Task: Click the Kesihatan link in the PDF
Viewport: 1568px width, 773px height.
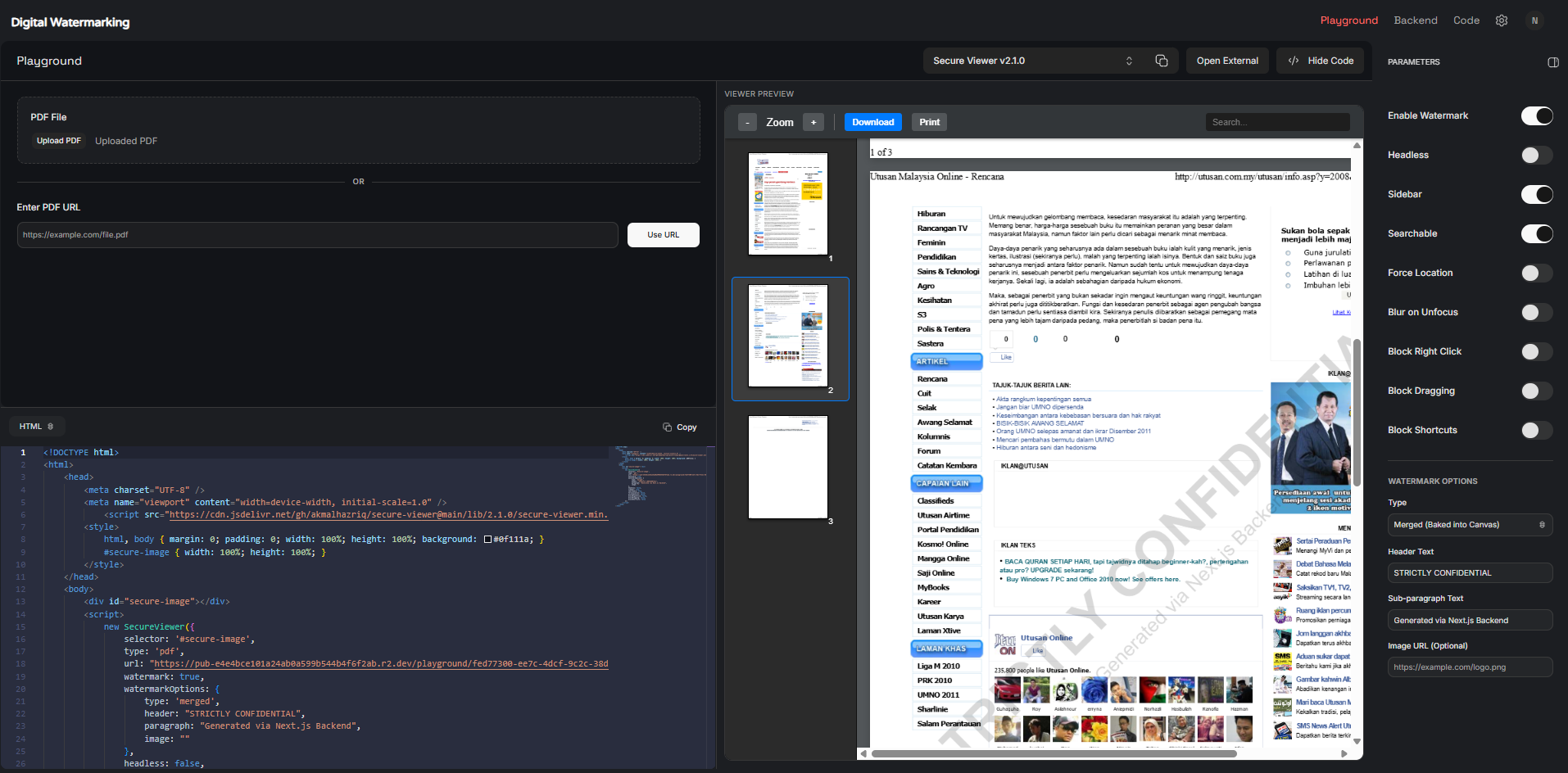Action: click(934, 301)
